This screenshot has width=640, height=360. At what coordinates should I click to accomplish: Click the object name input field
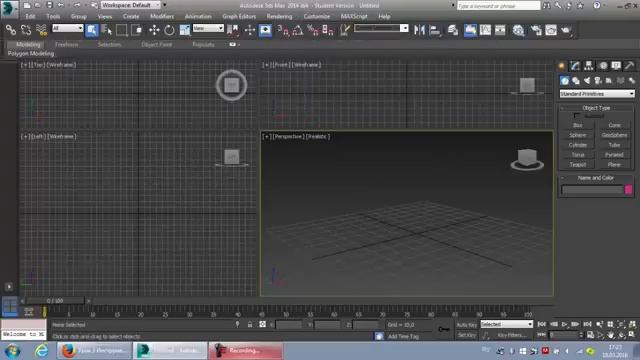pyautogui.click(x=592, y=189)
